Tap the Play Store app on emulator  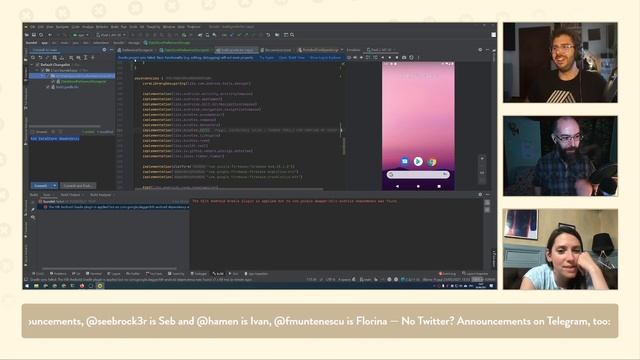click(x=418, y=162)
